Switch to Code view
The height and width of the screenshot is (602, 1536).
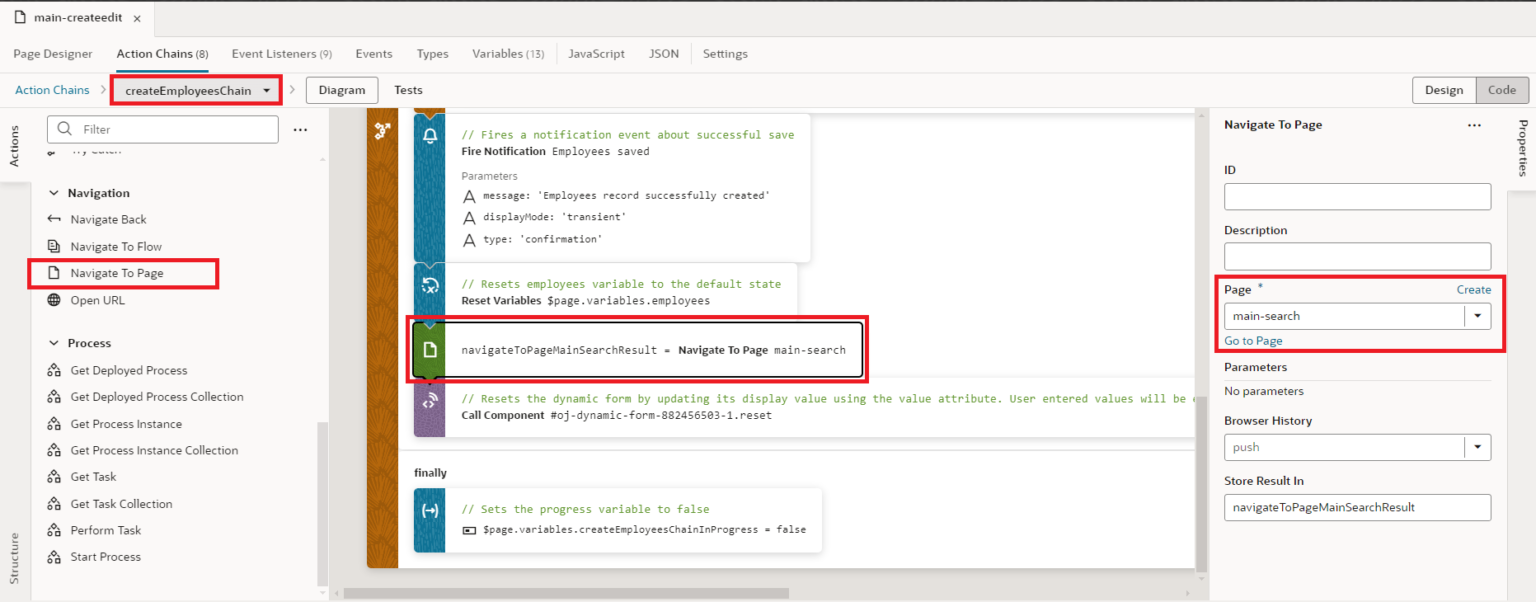tap(1502, 90)
